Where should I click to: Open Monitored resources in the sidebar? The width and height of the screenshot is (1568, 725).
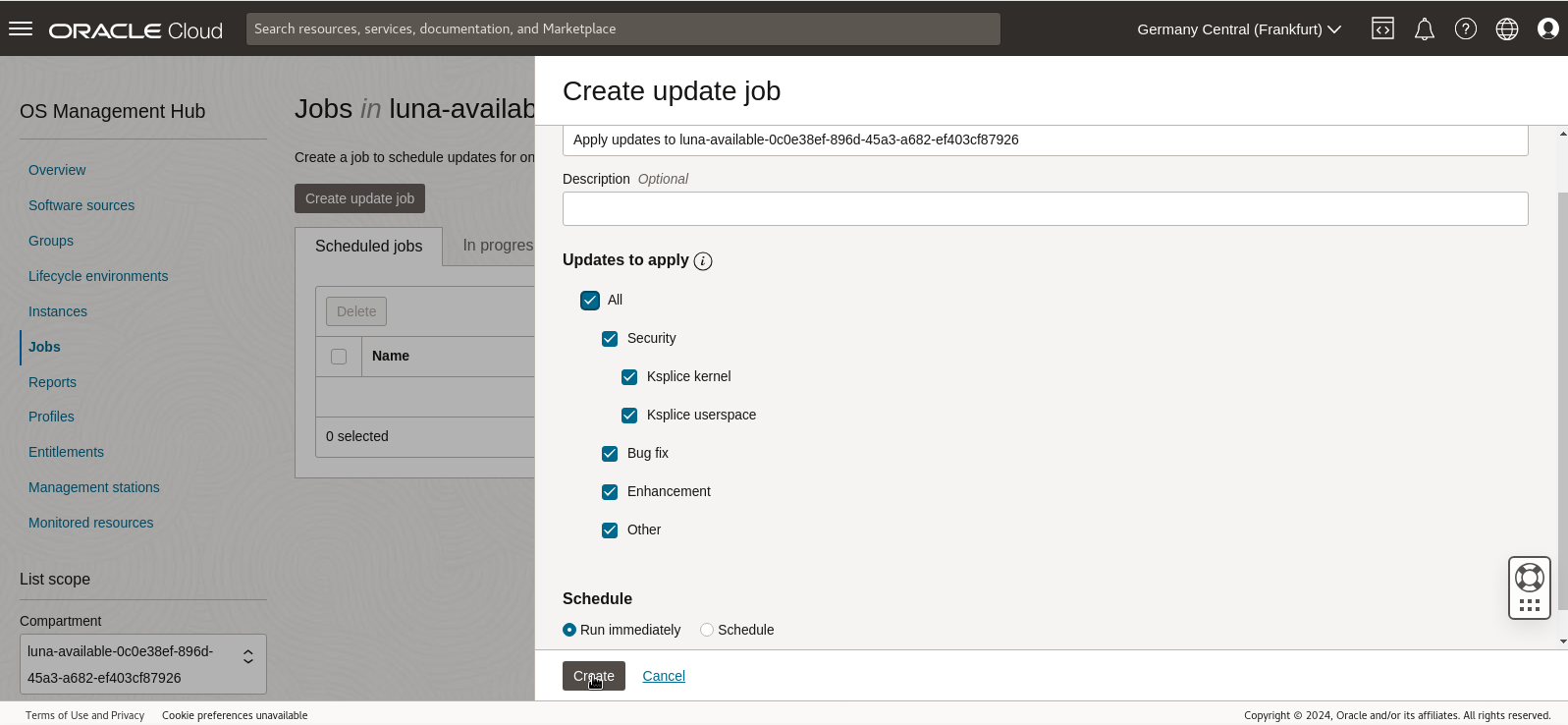pyautogui.click(x=91, y=523)
